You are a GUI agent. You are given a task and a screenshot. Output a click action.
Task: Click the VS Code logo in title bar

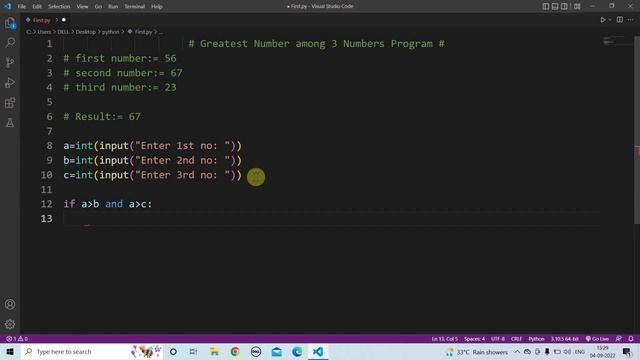click(7, 6)
